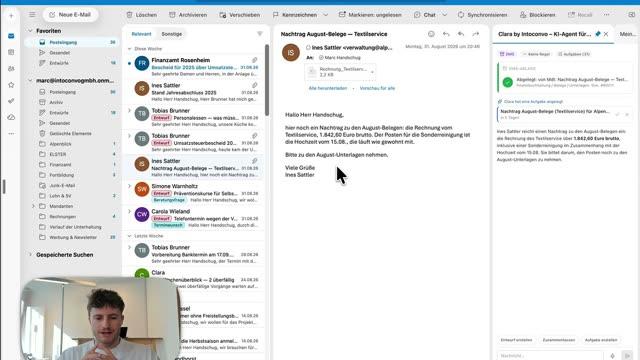Viewport: 640px width, 360px height.
Task: Close the Clara by Intoconvo panel
Action: [606, 34]
